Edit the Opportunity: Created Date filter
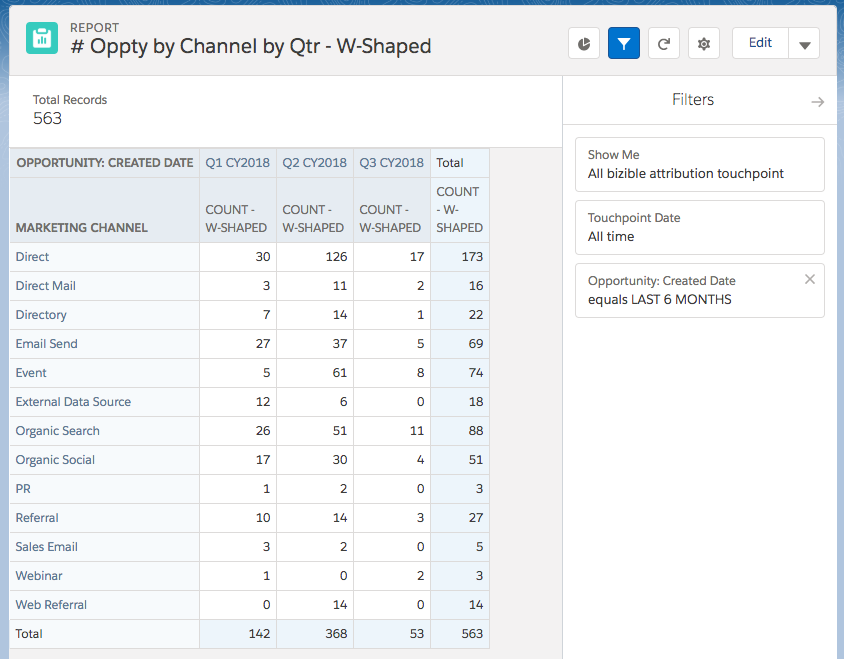The width and height of the screenshot is (844, 659). click(690, 290)
